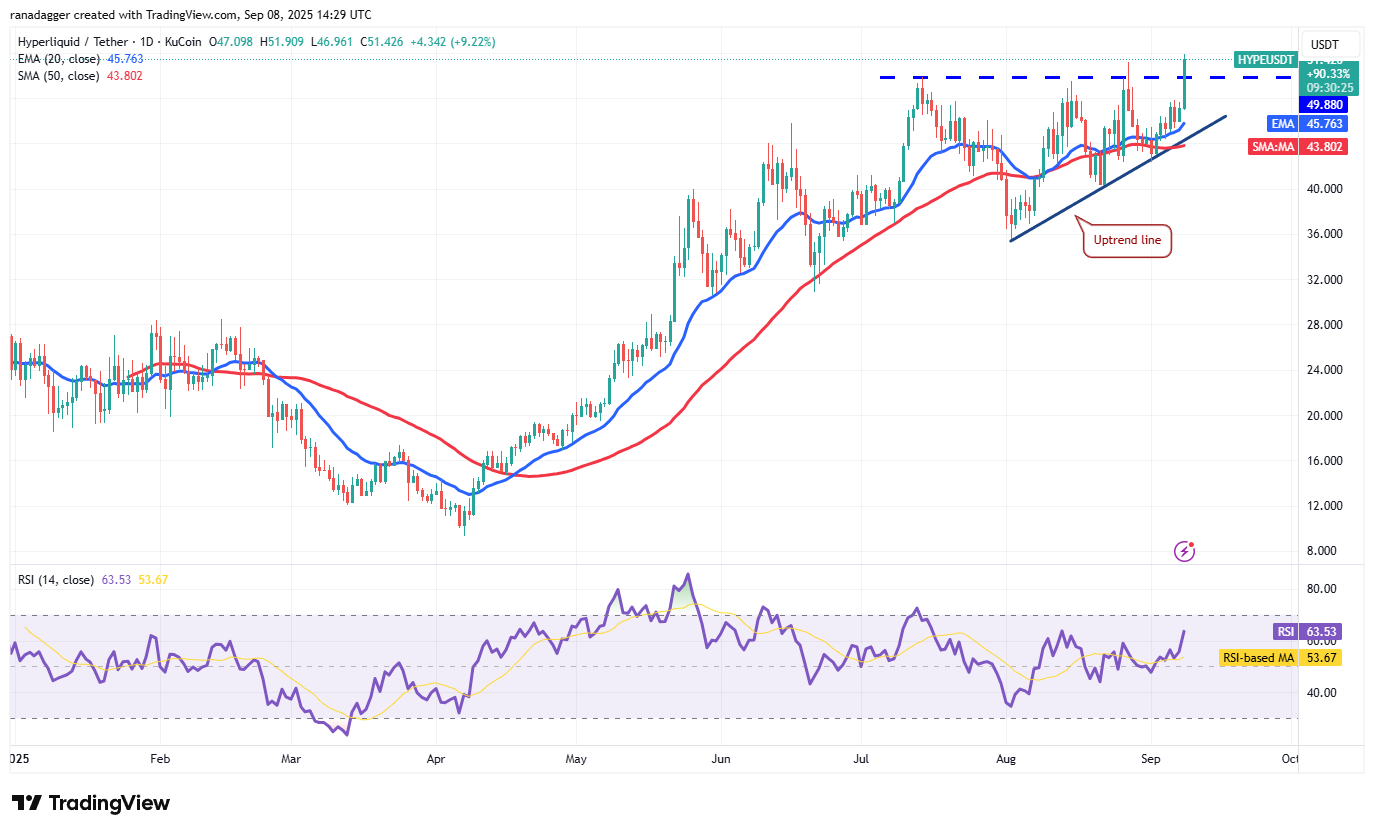
Task: Select the SMA (50, close) indicator label
Action: tap(60, 74)
